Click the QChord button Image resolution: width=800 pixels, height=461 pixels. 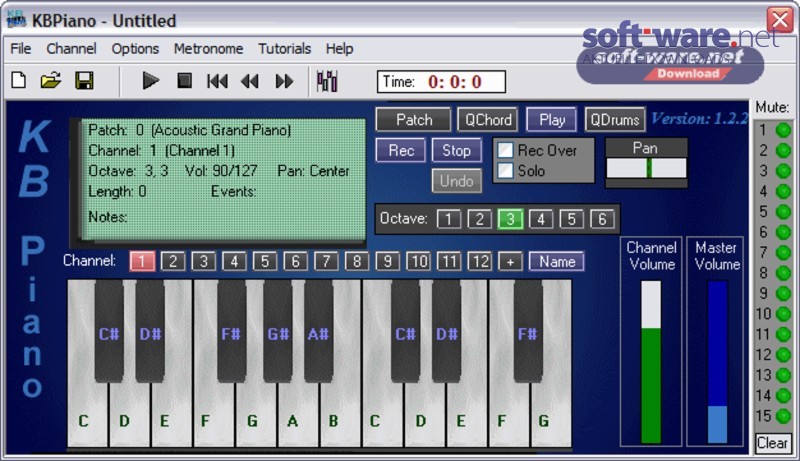click(488, 120)
